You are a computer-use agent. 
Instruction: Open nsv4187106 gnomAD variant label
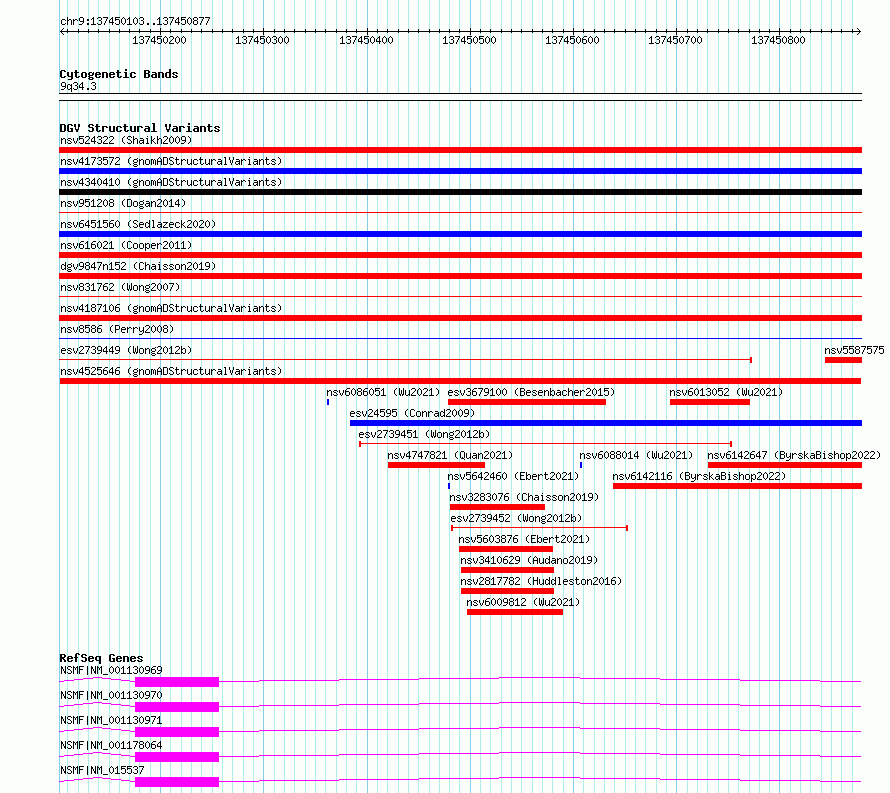click(171, 308)
